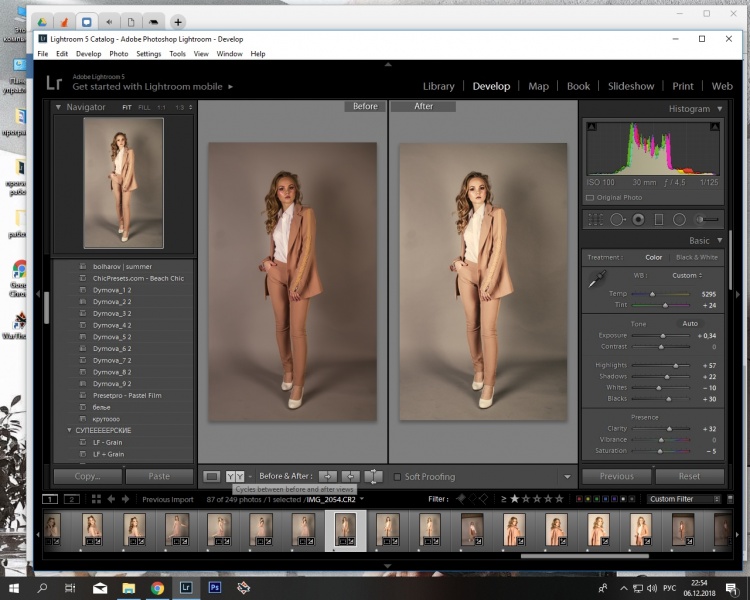This screenshot has height=600, width=750.
Task: Open toolbar content dropdown arrow
Action: 567,477
